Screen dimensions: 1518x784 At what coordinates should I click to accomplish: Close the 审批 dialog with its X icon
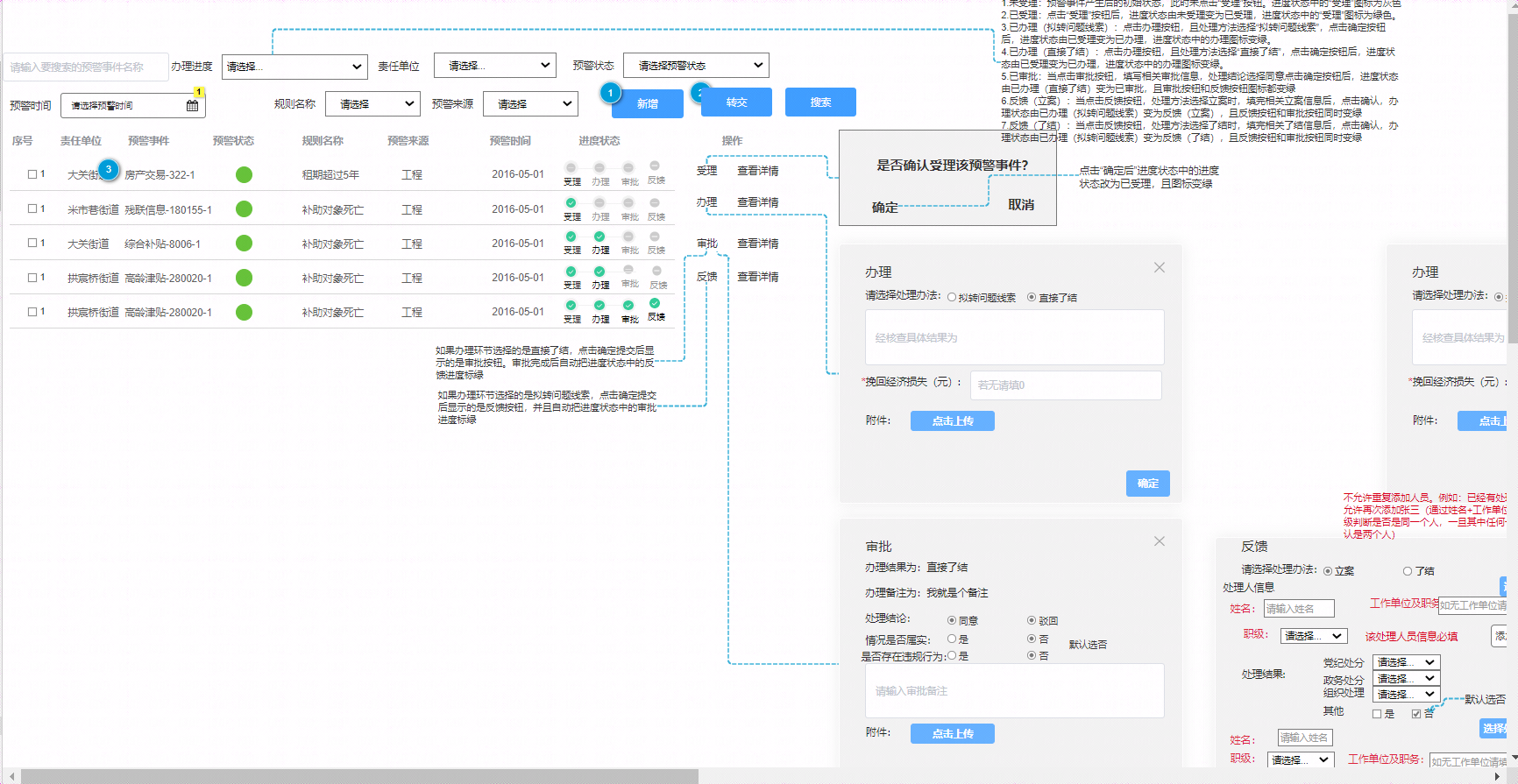coord(1160,541)
